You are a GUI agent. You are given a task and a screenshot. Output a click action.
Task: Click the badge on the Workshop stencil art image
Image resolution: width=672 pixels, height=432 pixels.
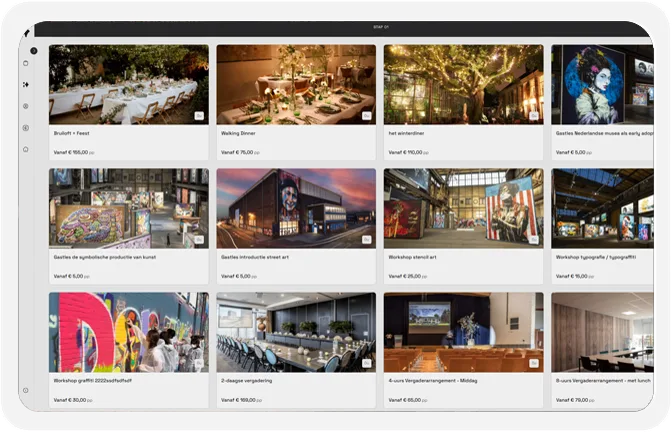point(534,240)
